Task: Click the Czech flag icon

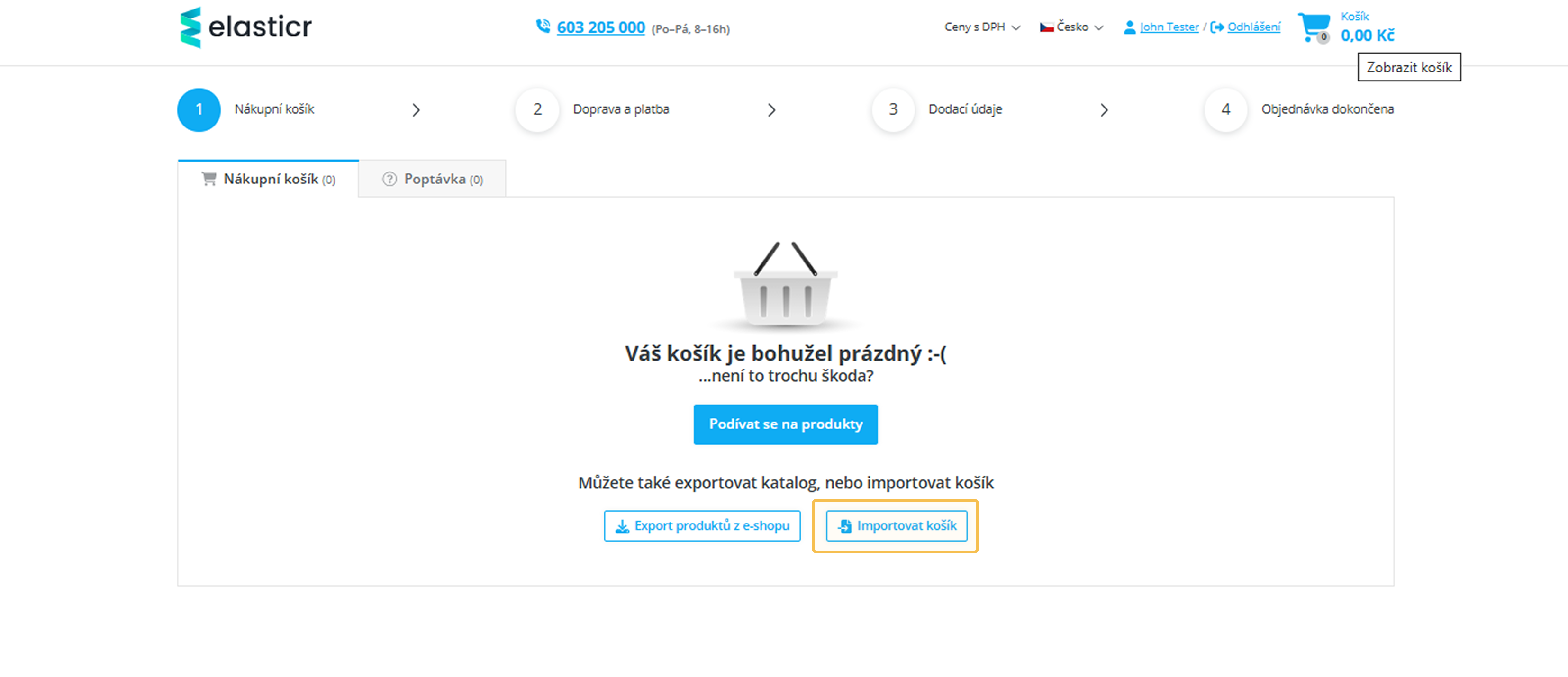Action: [1046, 27]
